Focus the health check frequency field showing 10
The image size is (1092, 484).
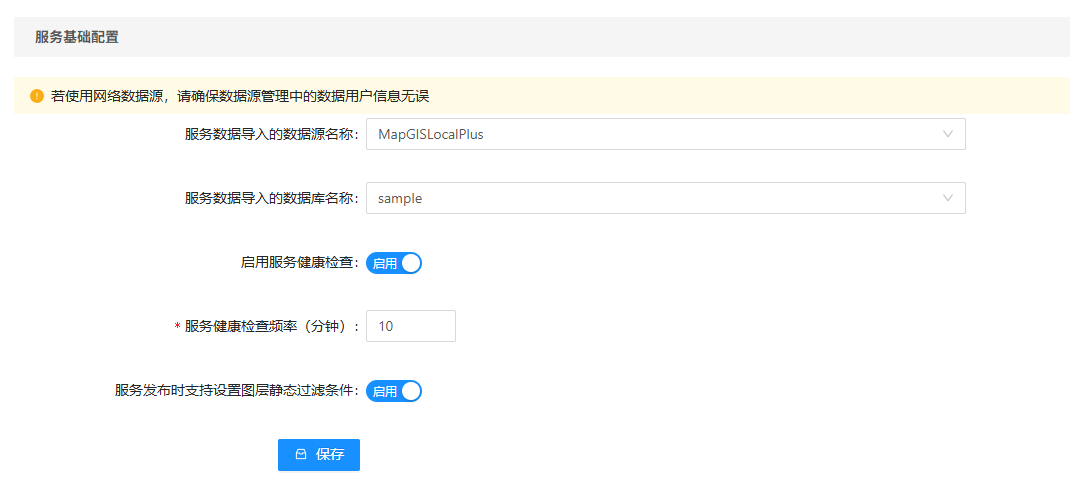410,326
